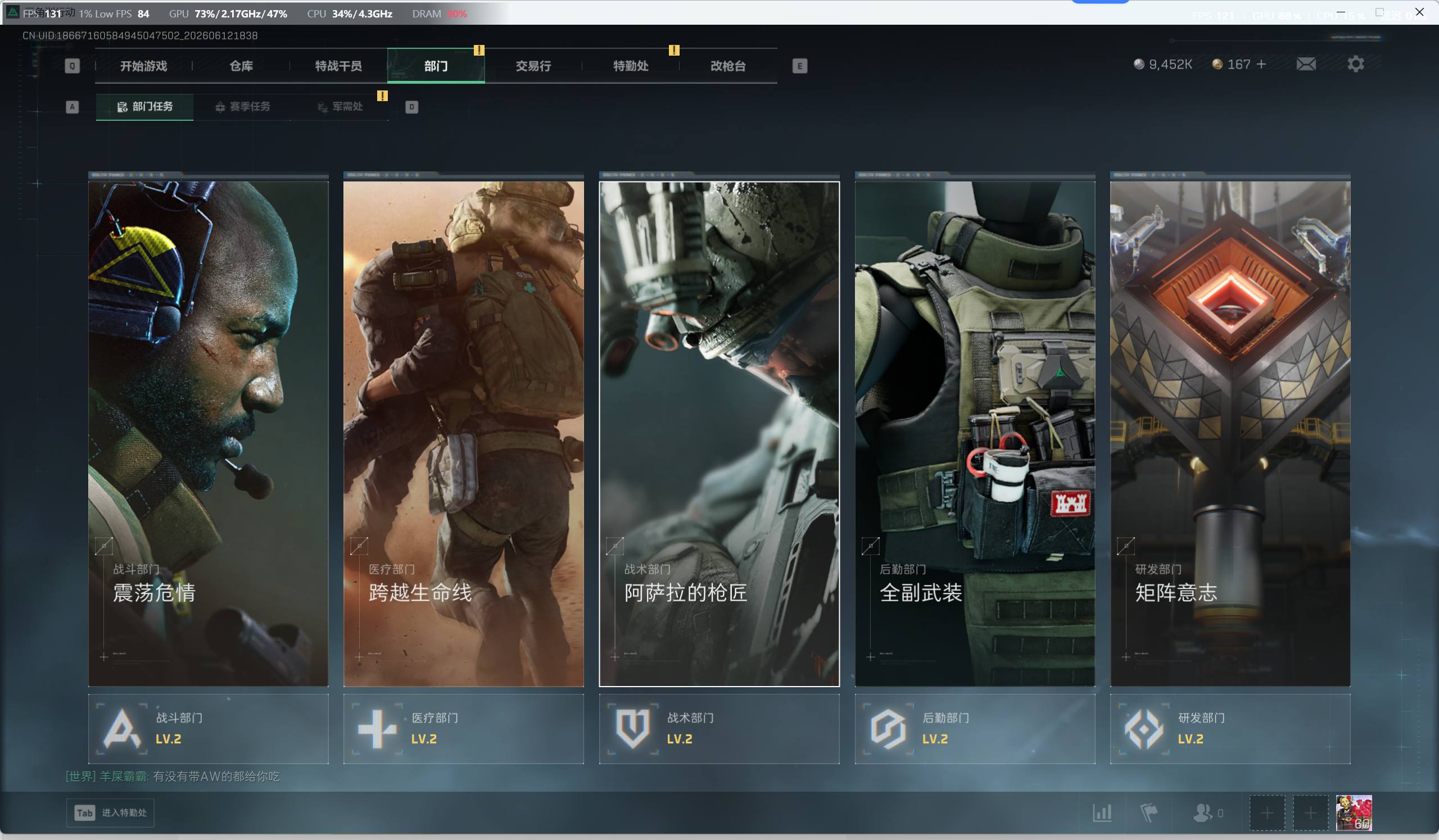
Task: Click the Q key previous-tab icon
Action: (72, 66)
